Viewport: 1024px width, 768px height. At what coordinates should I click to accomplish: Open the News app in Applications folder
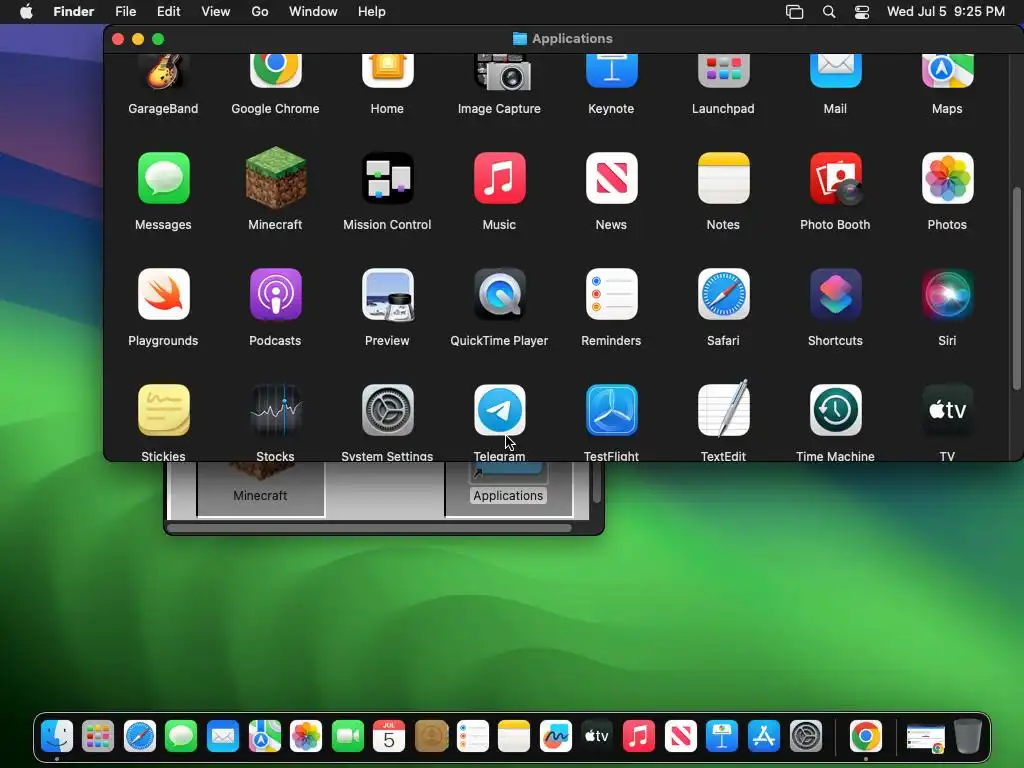pyautogui.click(x=611, y=178)
